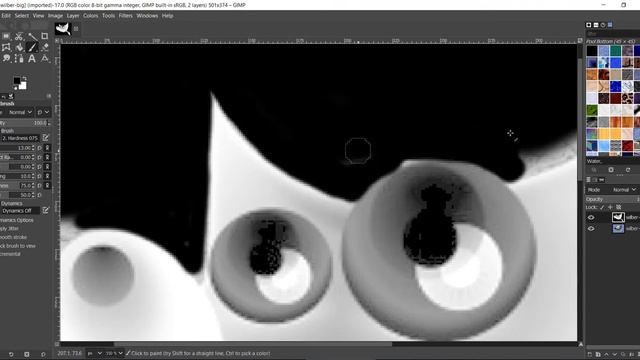640x360 pixels.
Task: Toggle Quick Mask at canvas bottom-left corner
Action: coord(57,344)
